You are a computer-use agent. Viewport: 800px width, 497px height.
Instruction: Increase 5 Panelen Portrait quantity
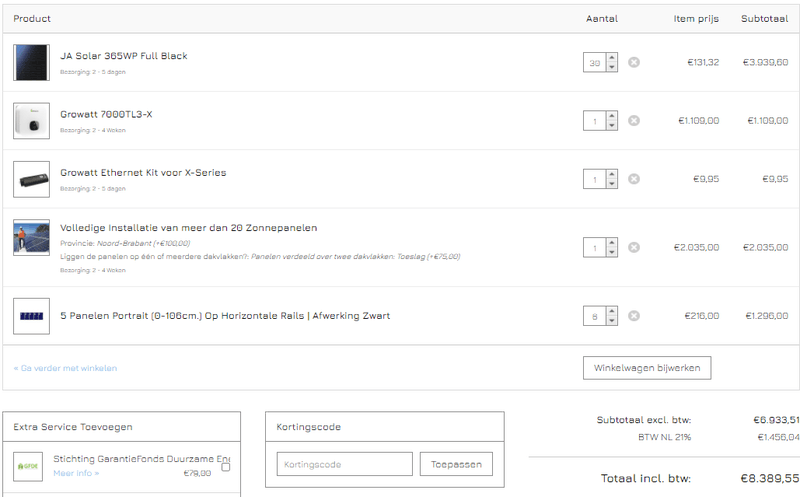click(612, 311)
